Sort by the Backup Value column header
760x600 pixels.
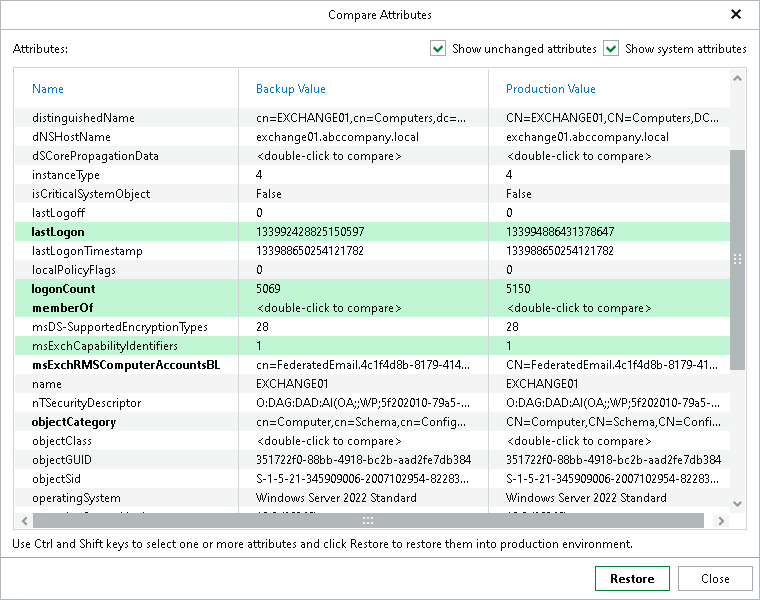[x=291, y=89]
